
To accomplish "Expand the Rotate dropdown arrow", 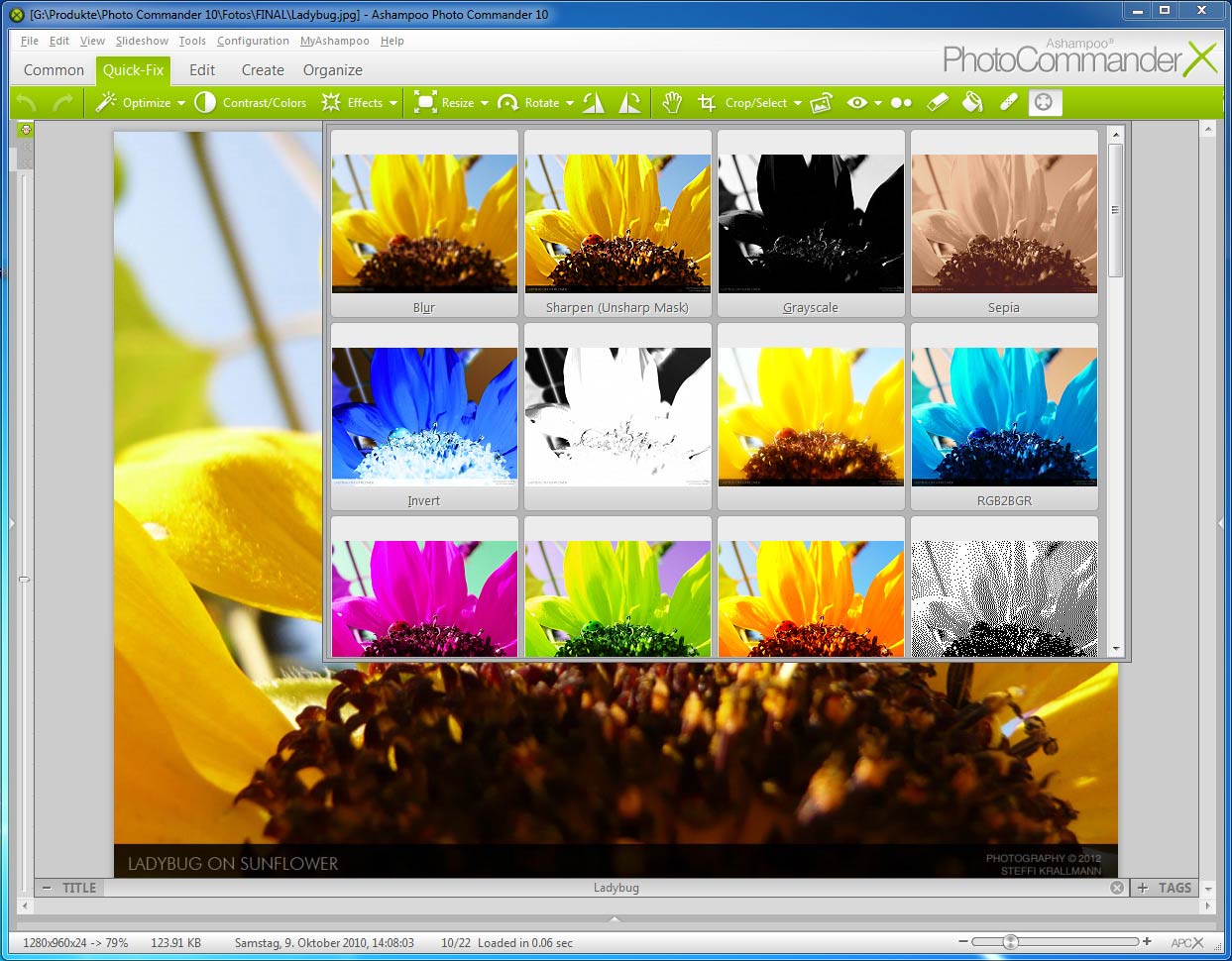I will [570, 103].
